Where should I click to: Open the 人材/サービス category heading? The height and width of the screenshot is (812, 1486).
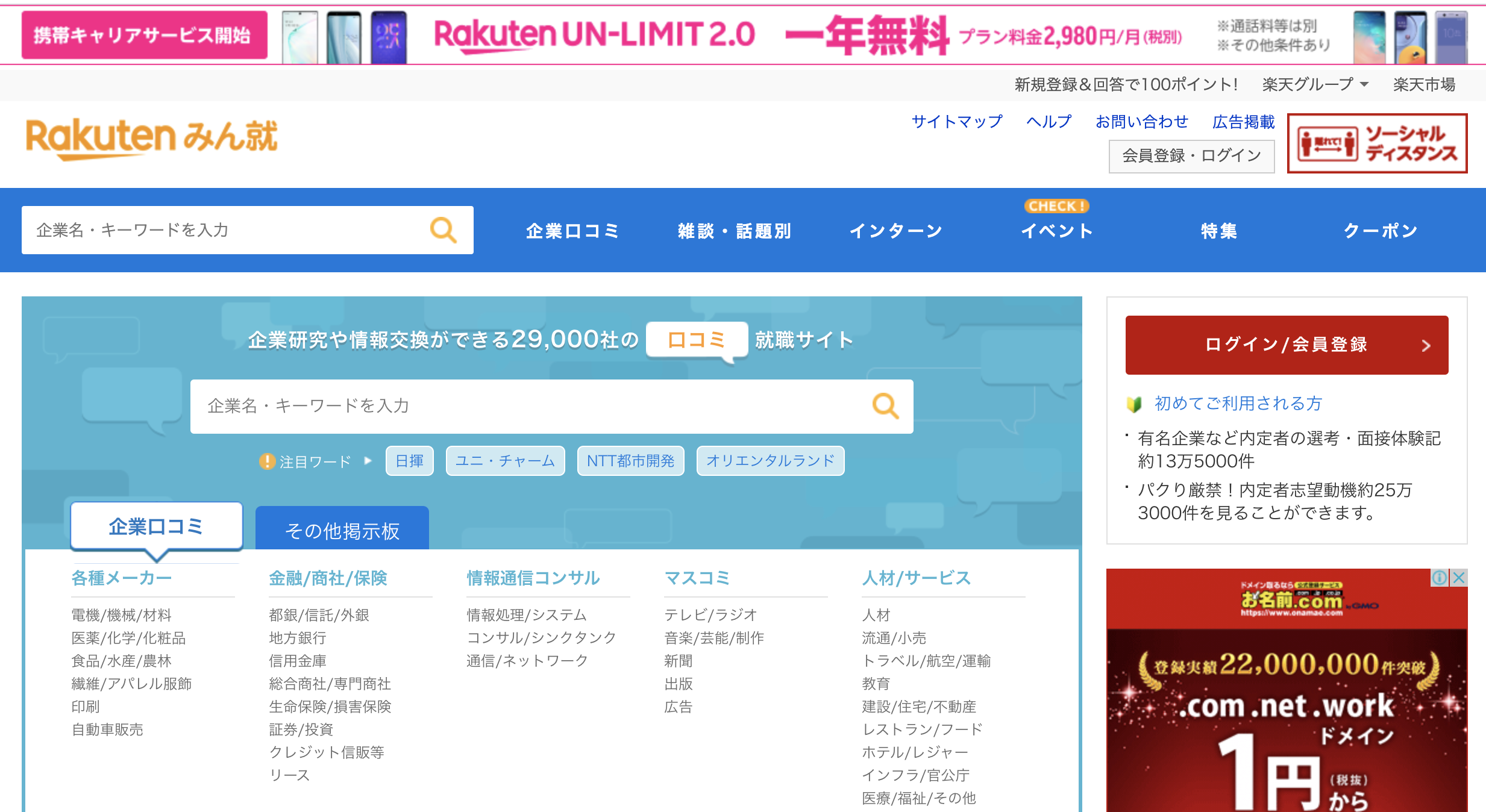coord(917,578)
